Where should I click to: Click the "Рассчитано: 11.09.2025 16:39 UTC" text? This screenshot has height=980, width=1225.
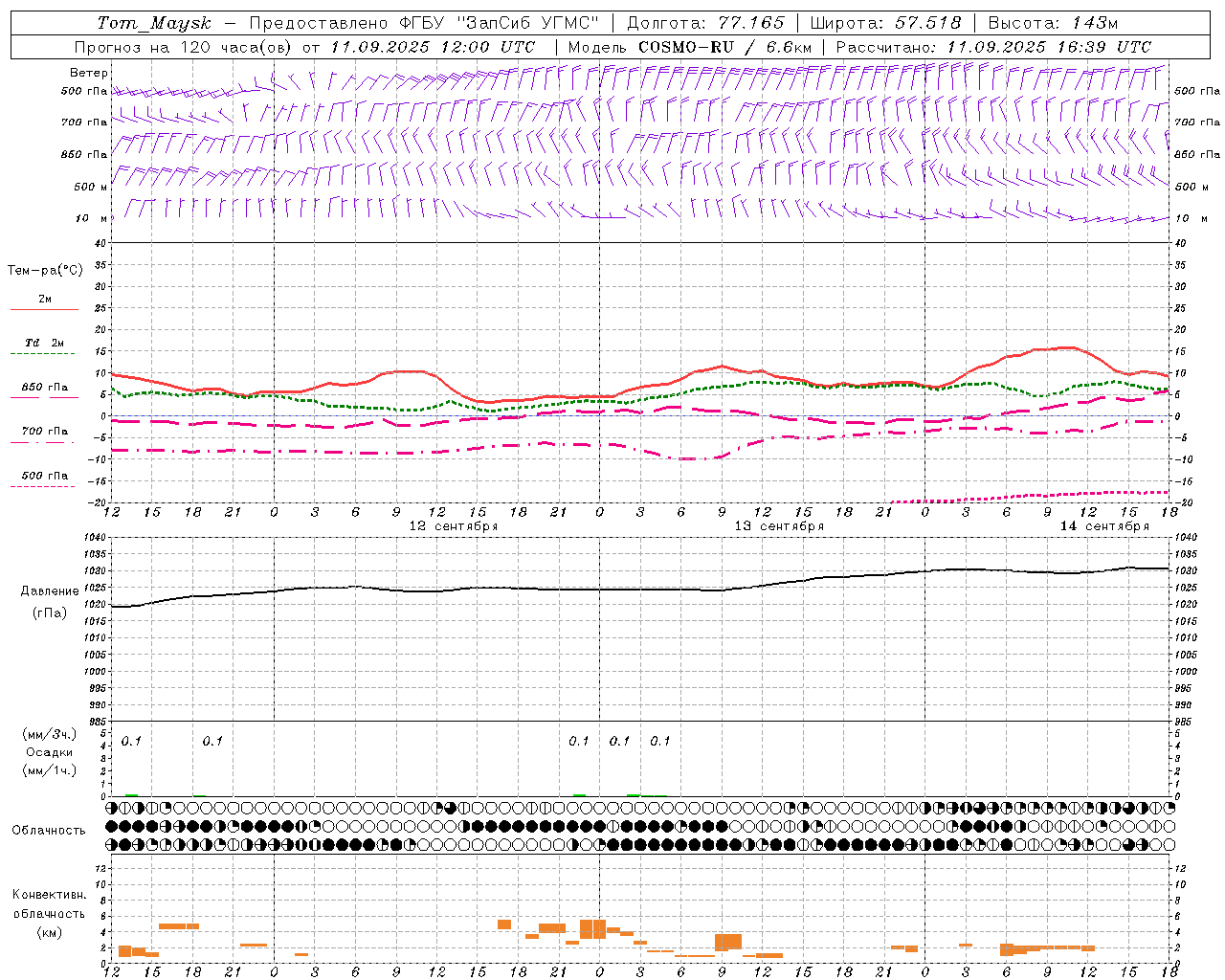coord(993,47)
